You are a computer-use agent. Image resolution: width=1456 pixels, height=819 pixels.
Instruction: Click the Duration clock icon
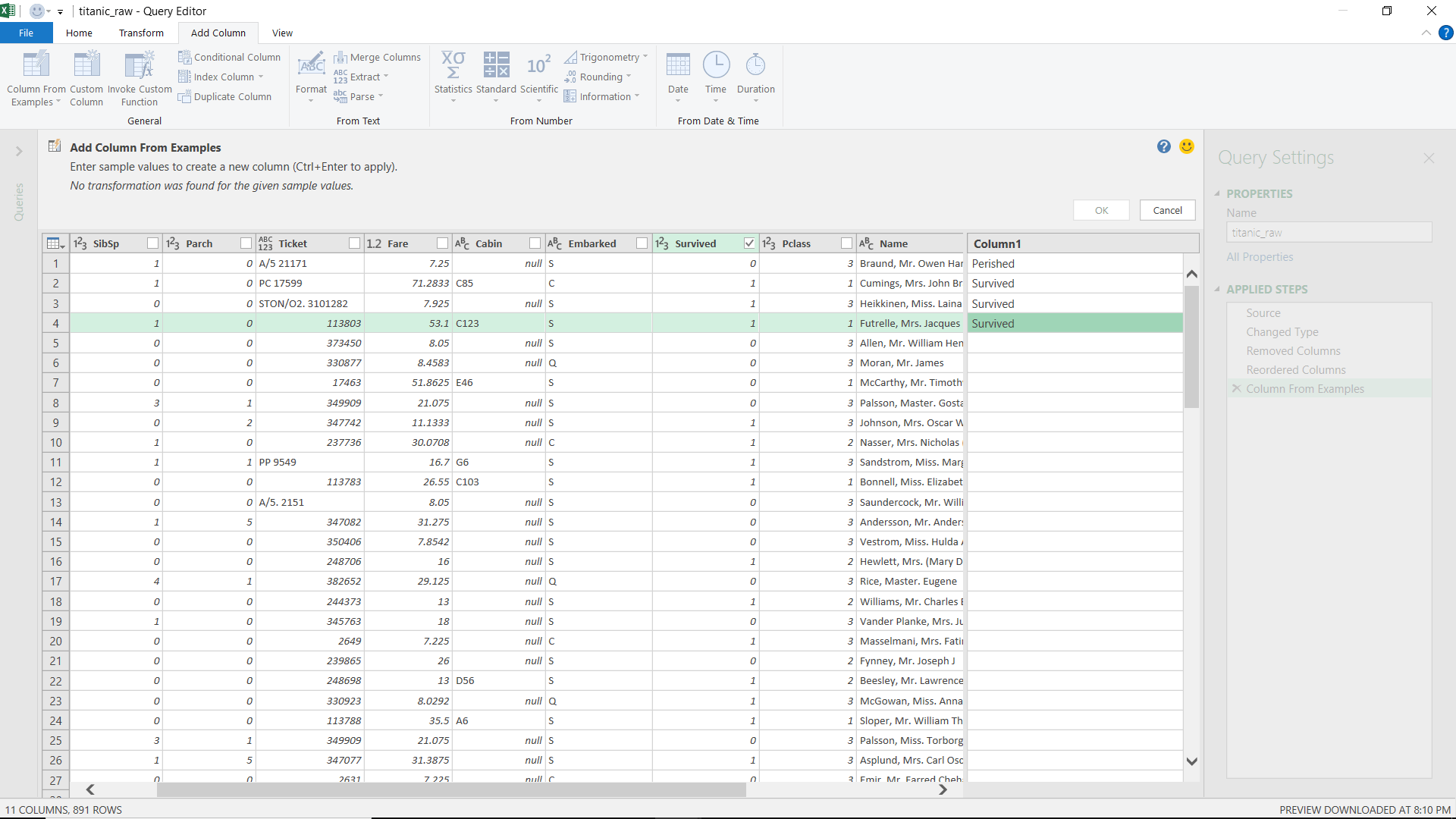(x=755, y=65)
